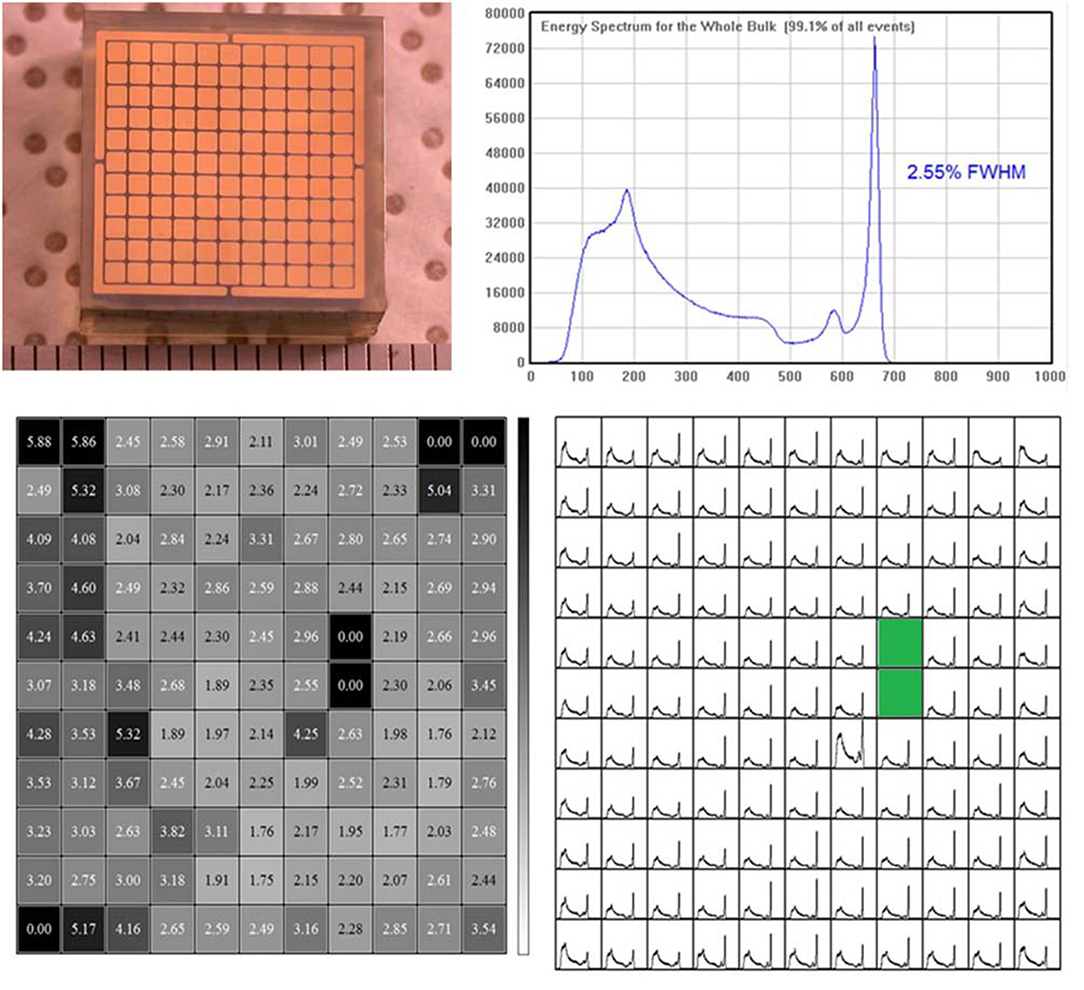1084x990 pixels.
Task: Select the map cell showing 4.16
Action: coord(128,928)
